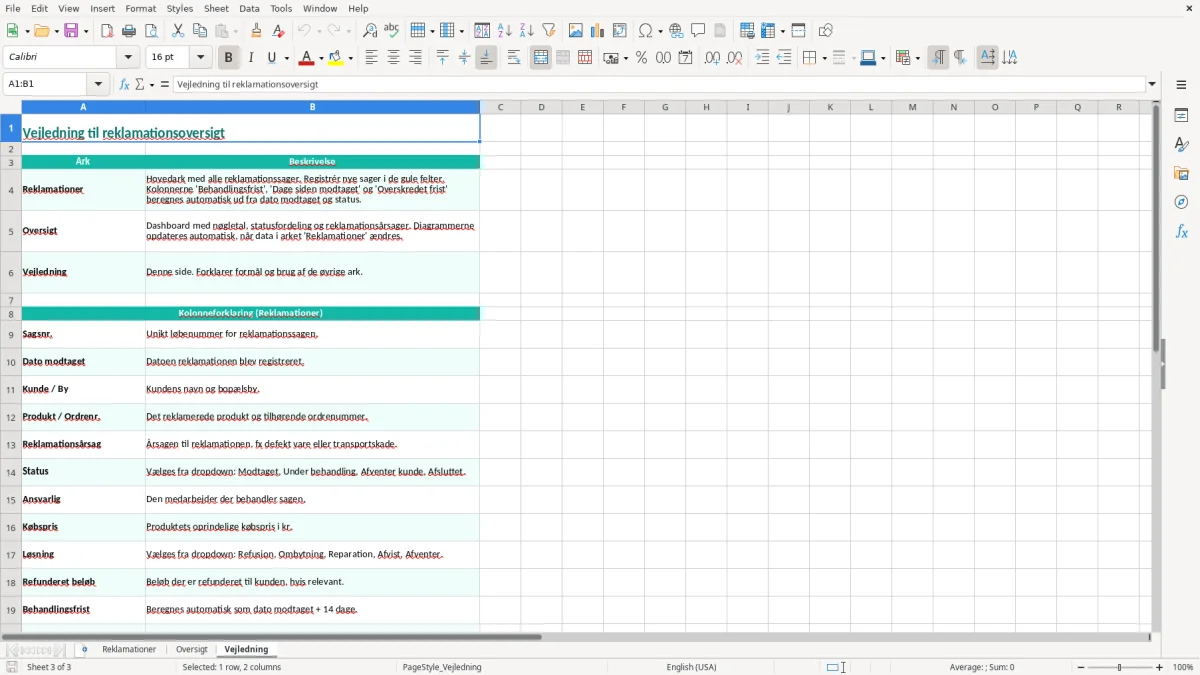Add a decimal place
1200x675 pixels.
(712, 58)
